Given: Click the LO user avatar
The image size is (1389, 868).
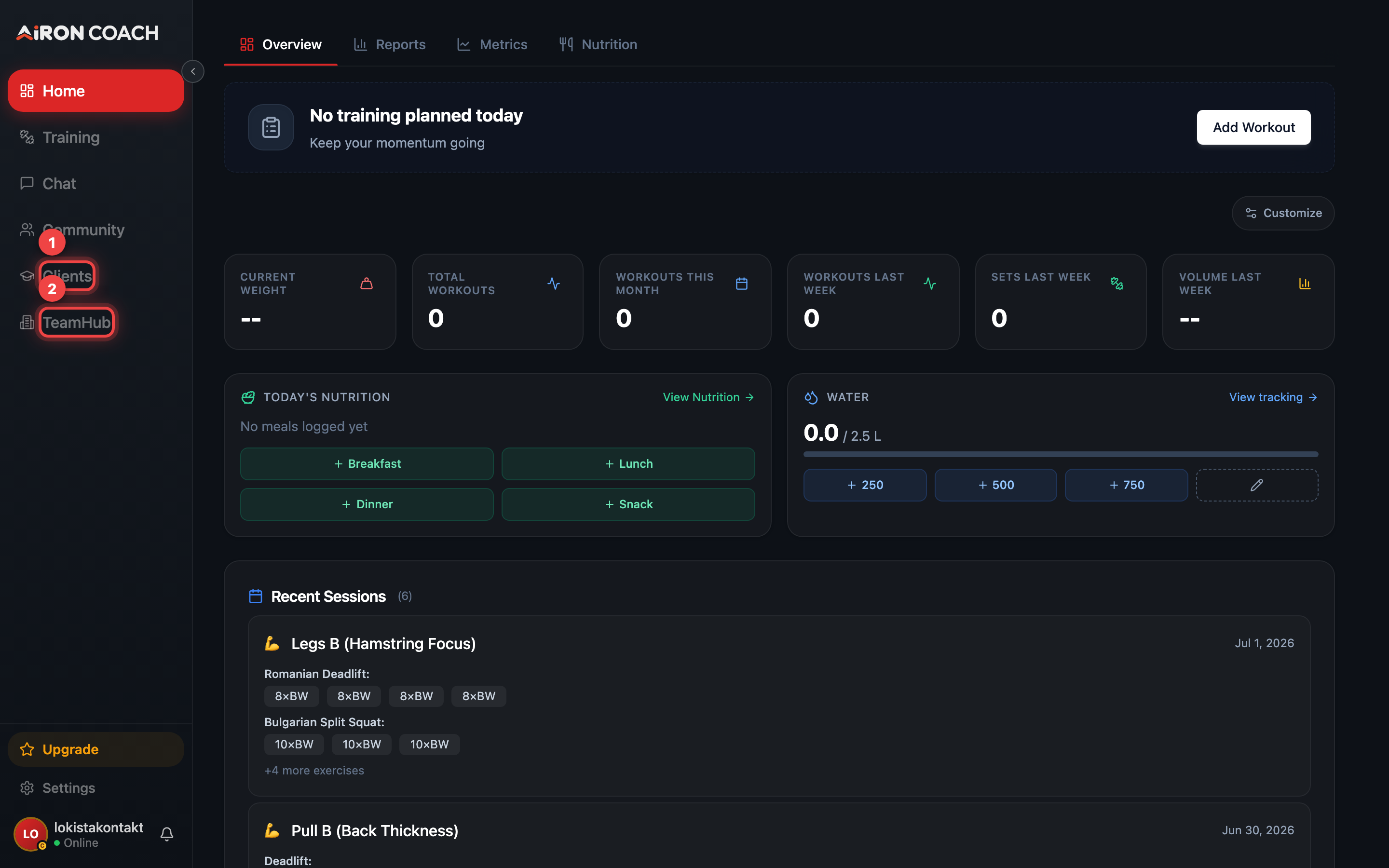Looking at the screenshot, I should [x=30, y=834].
